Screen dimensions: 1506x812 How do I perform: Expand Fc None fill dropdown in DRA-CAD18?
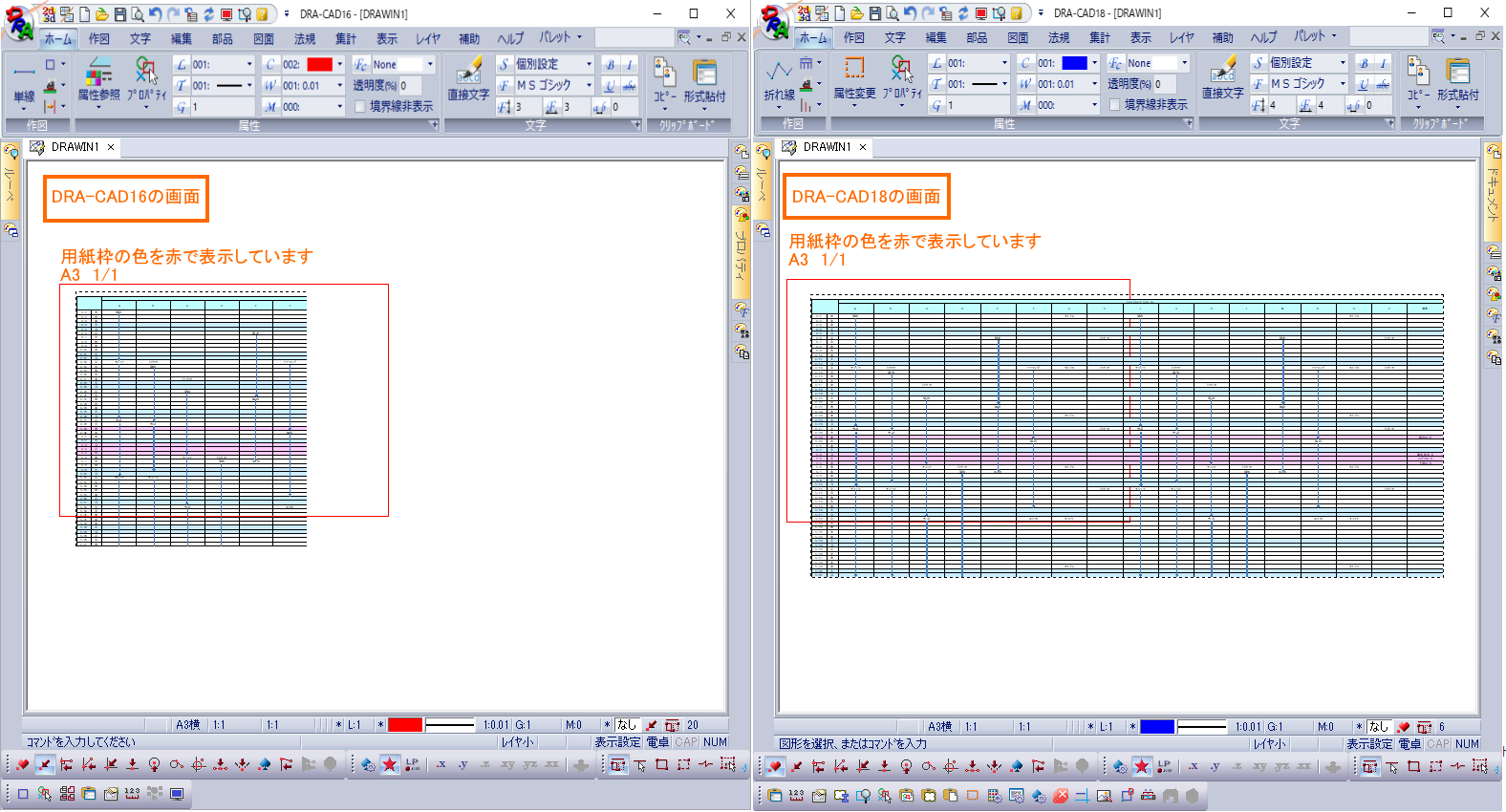[1184, 63]
